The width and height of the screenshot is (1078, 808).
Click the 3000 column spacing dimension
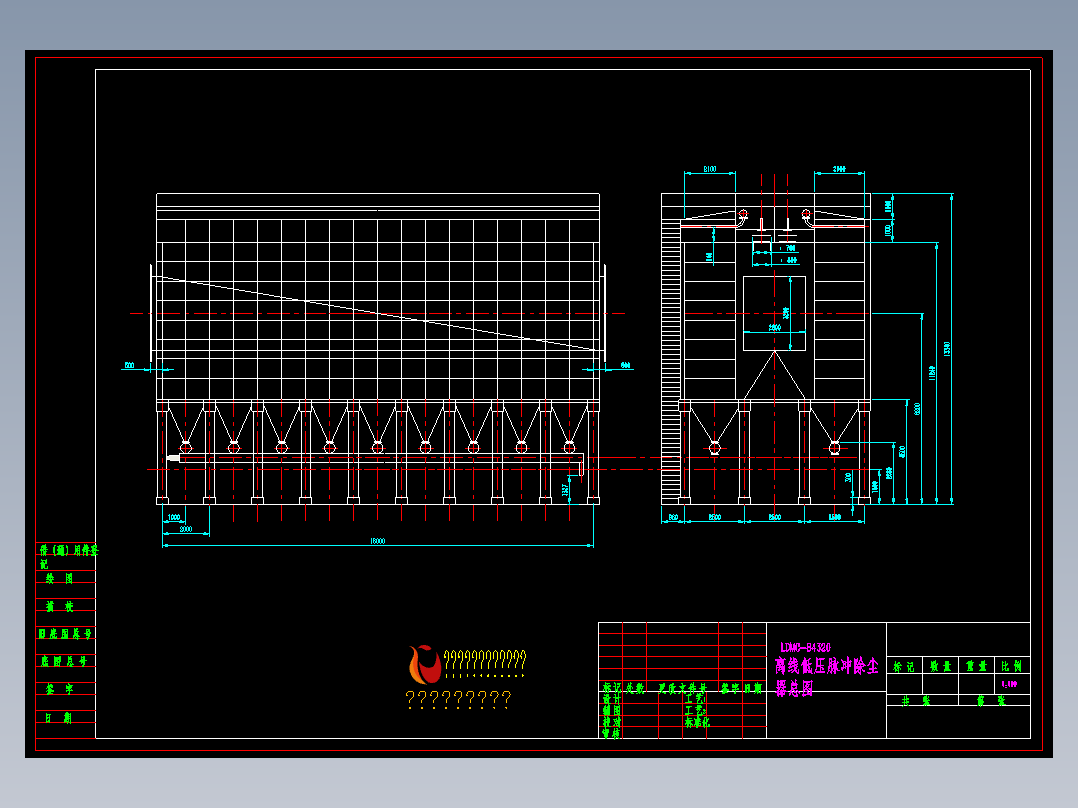186,529
